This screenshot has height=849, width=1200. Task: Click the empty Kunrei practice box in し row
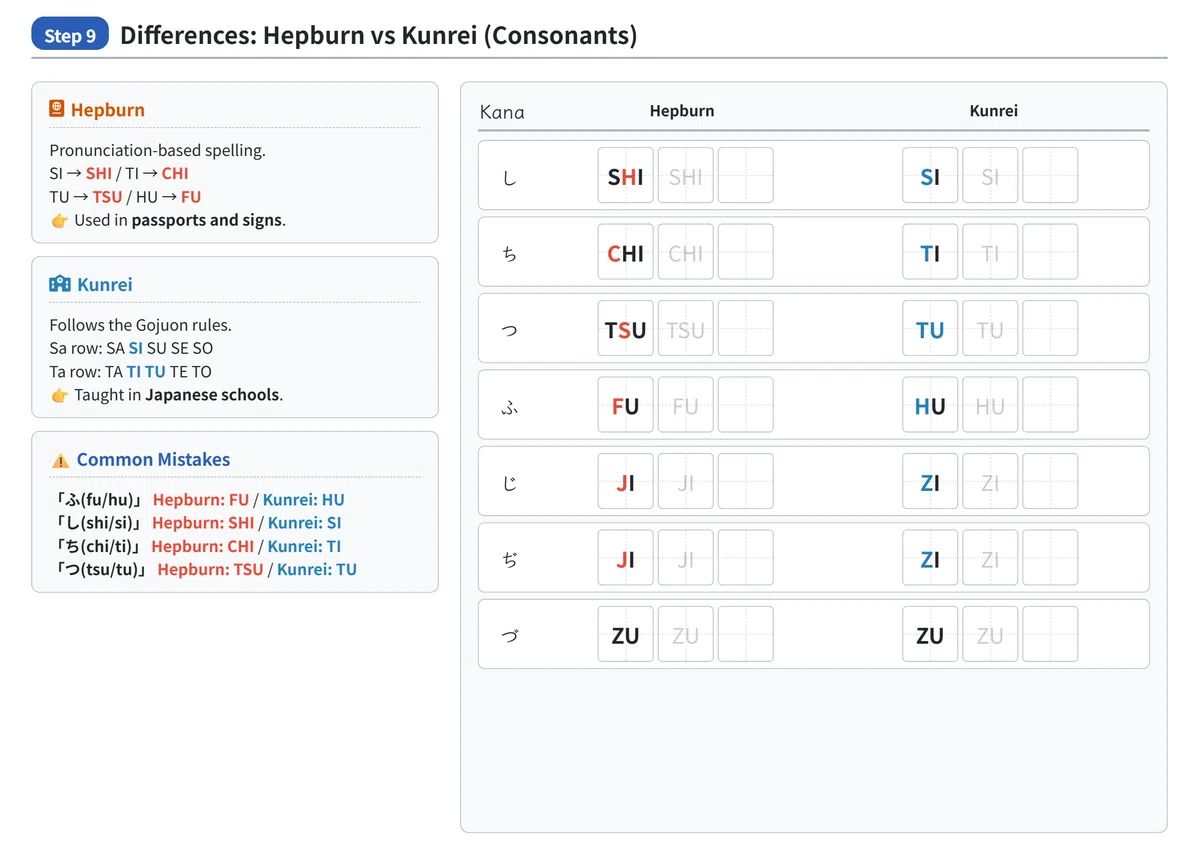(1050, 176)
